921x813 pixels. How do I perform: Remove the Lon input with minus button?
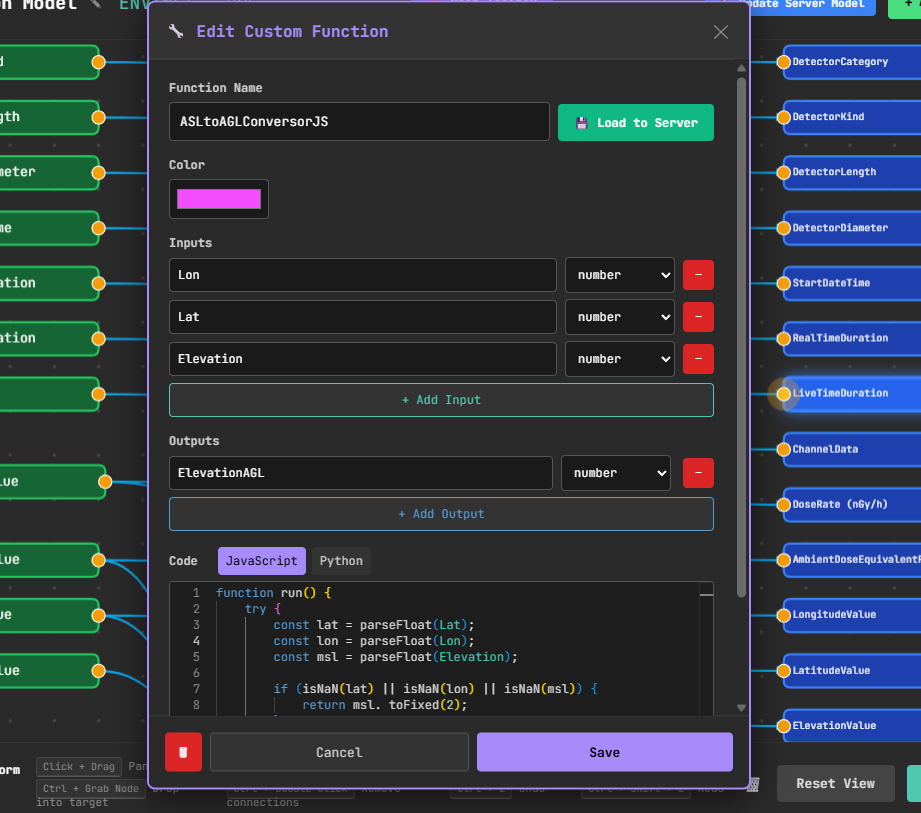(x=698, y=275)
